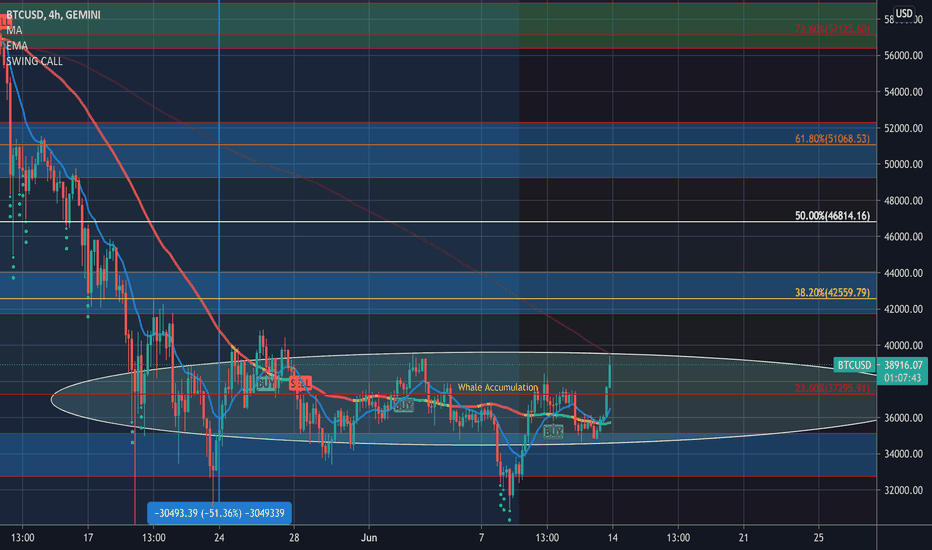
Task: Click the Jun date label on time axis
Action: (369, 538)
